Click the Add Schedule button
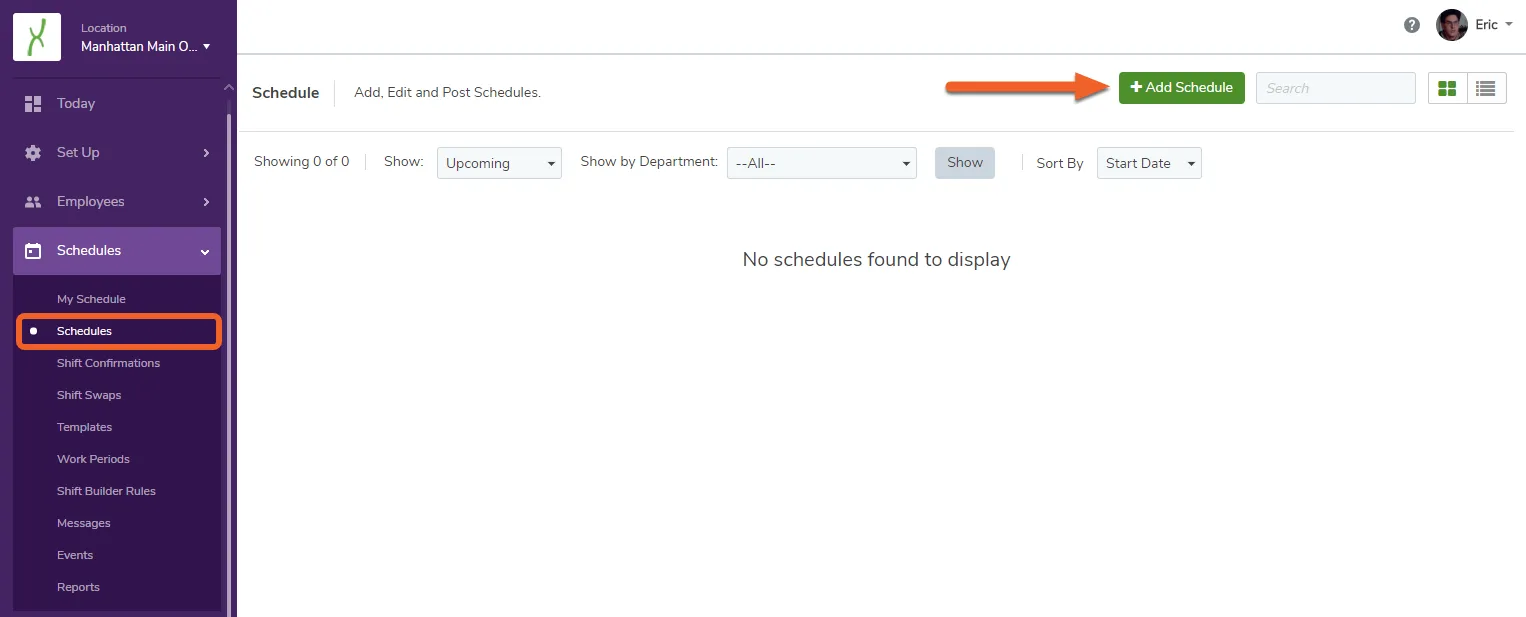The image size is (1526, 617). (x=1182, y=88)
